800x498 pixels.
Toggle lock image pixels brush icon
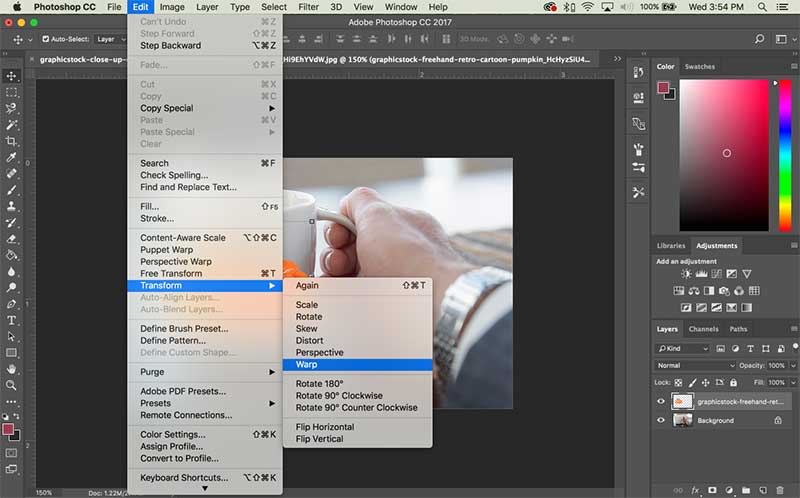692,382
